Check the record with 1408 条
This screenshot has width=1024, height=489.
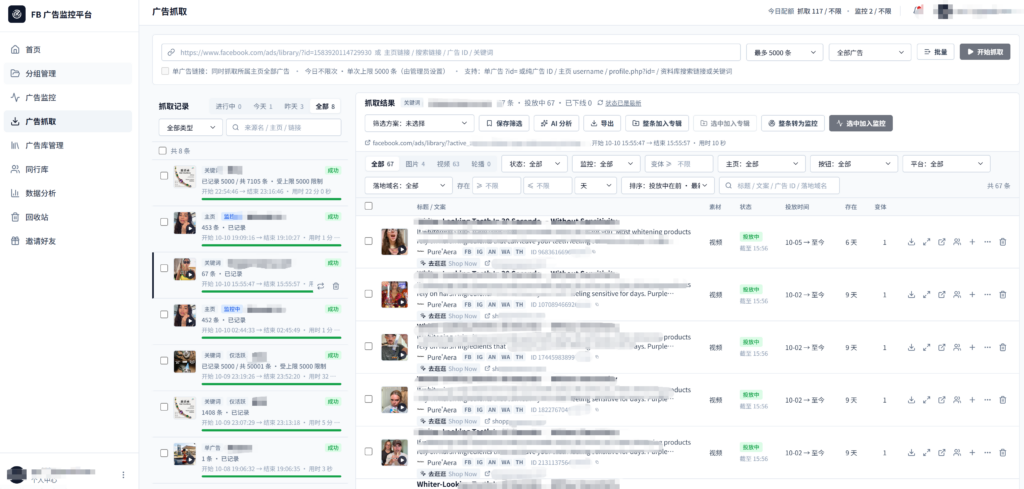click(164, 406)
